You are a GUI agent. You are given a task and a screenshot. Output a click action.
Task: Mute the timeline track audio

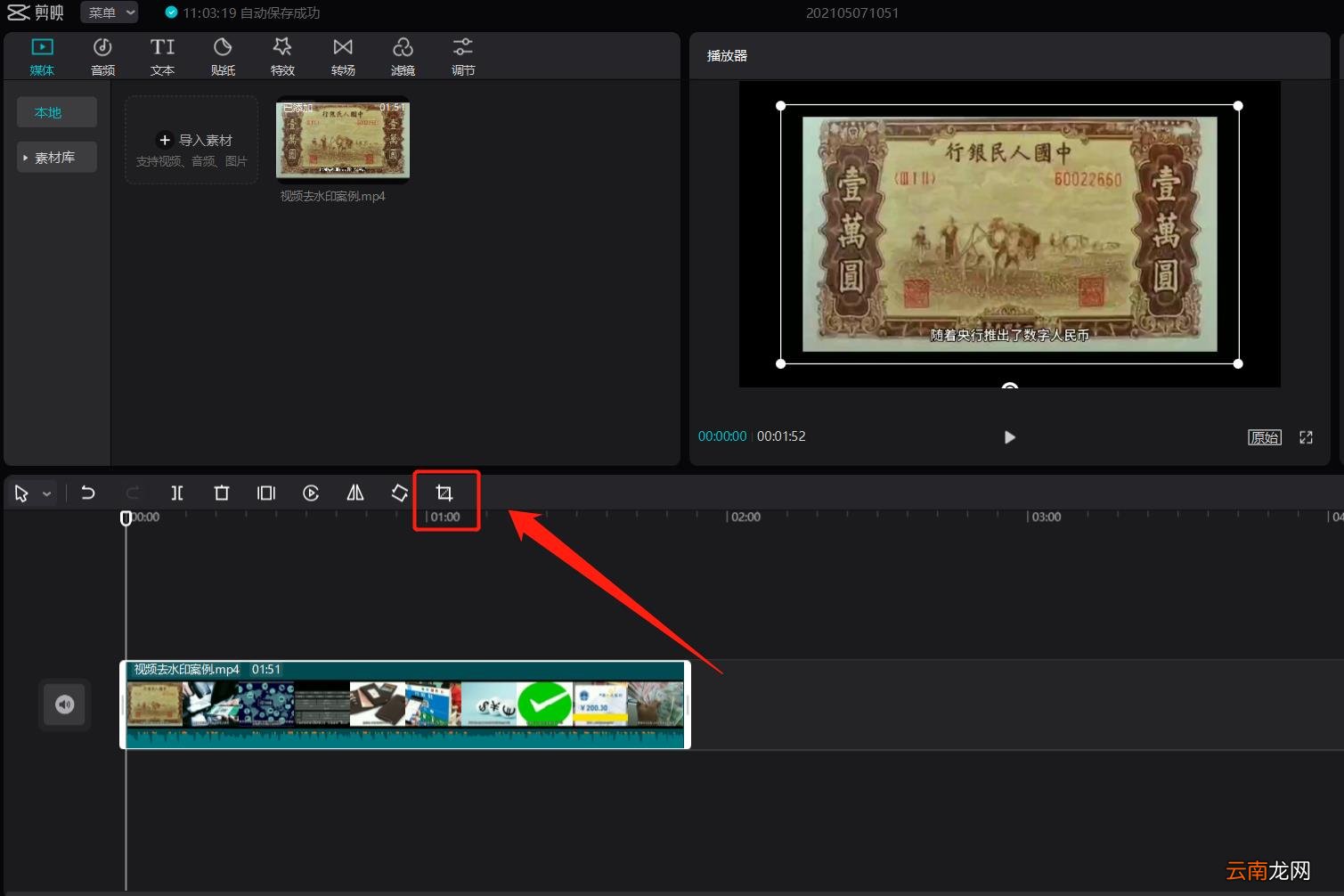[x=64, y=705]
